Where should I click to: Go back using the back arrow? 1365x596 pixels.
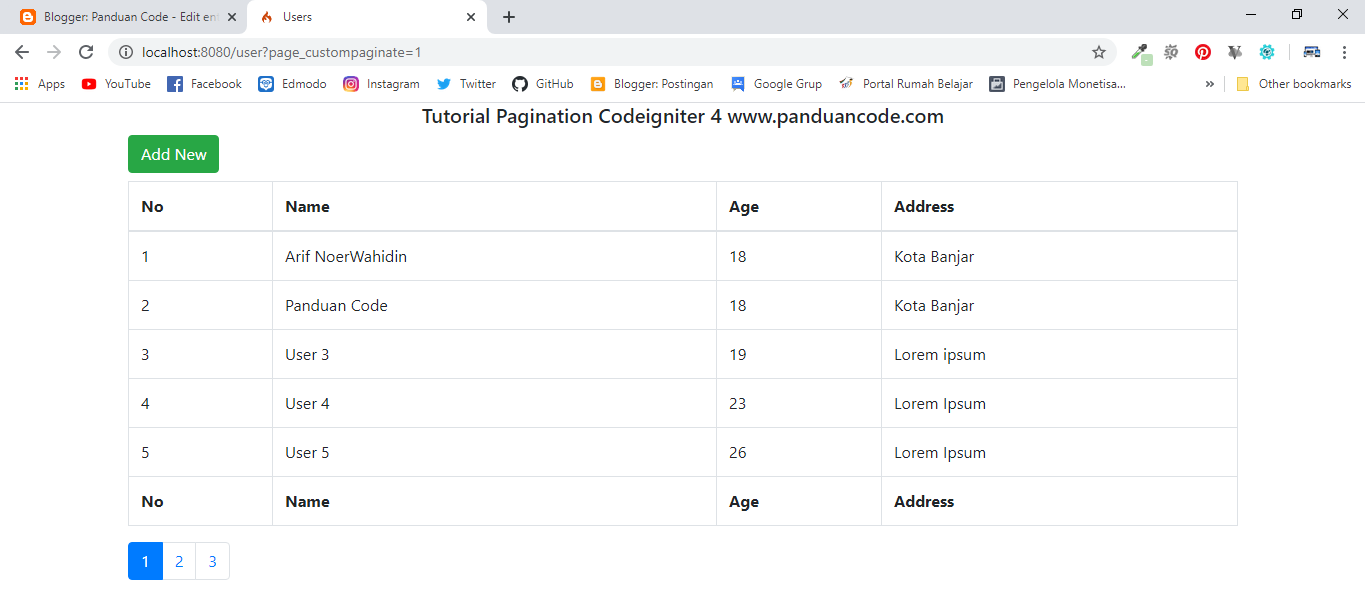tap(21, 51)
